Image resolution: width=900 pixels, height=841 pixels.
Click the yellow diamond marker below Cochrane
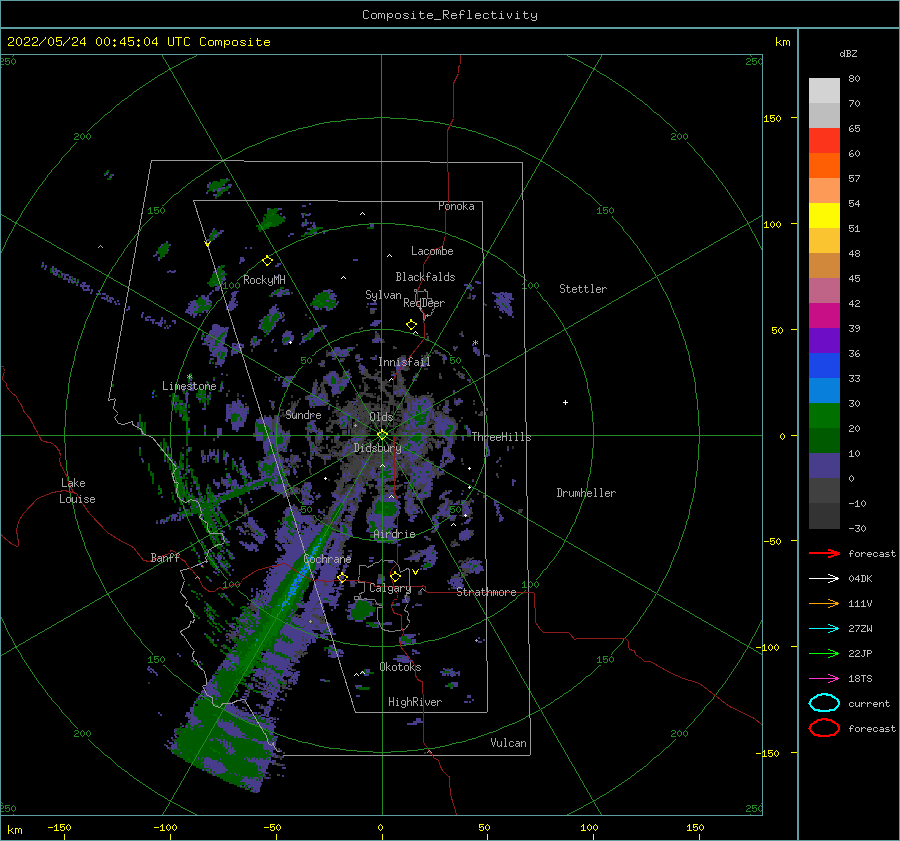point(342,578)
